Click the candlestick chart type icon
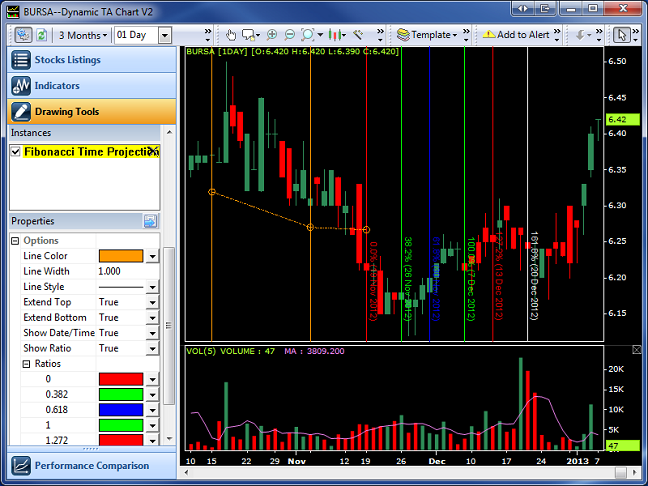Screen dimensions: 648x486 (335, 35)
